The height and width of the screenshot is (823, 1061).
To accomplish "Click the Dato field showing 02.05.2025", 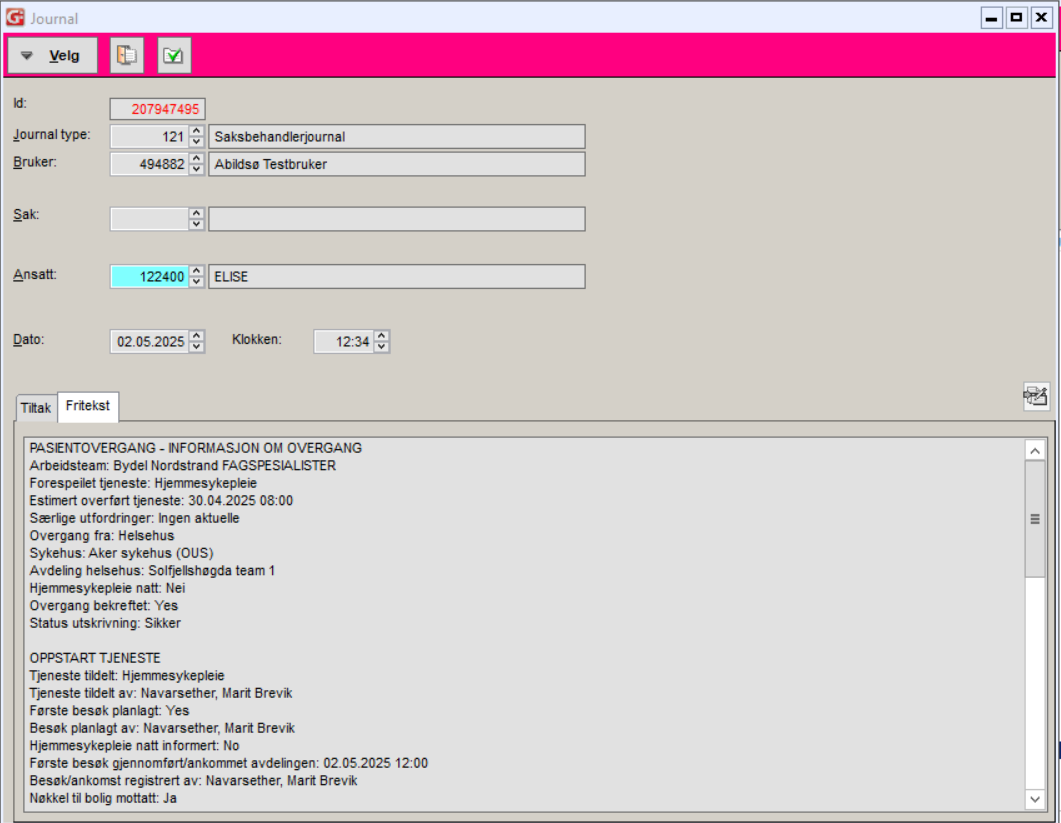I will (149, 342).
